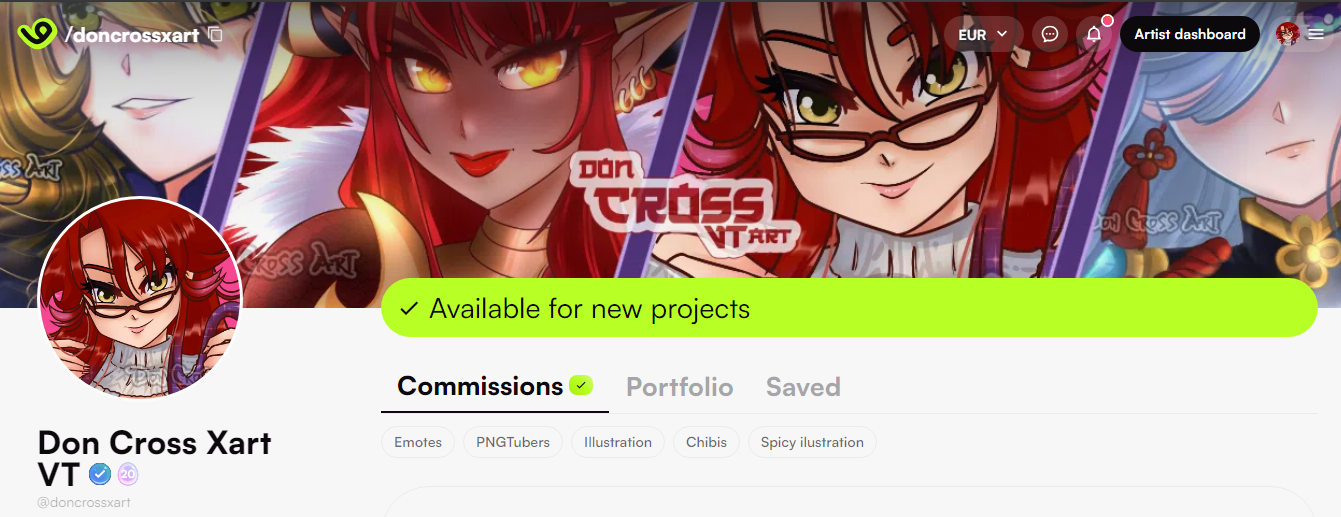Click the EUR dropdown chevron arrow

click(x=1003, y=34)
